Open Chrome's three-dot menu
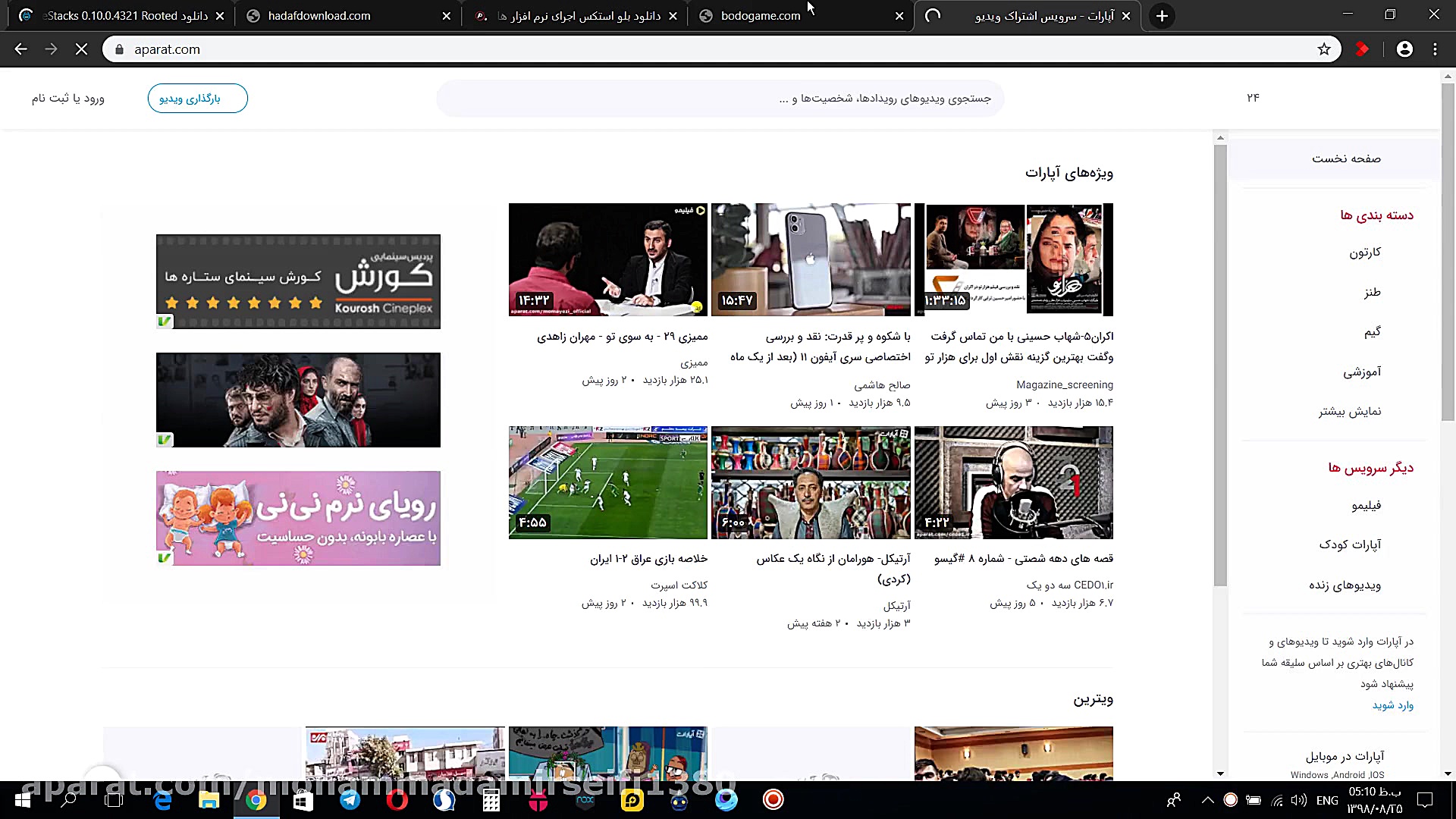This screenshot has width=1456, height=819. click(1435, 49)
